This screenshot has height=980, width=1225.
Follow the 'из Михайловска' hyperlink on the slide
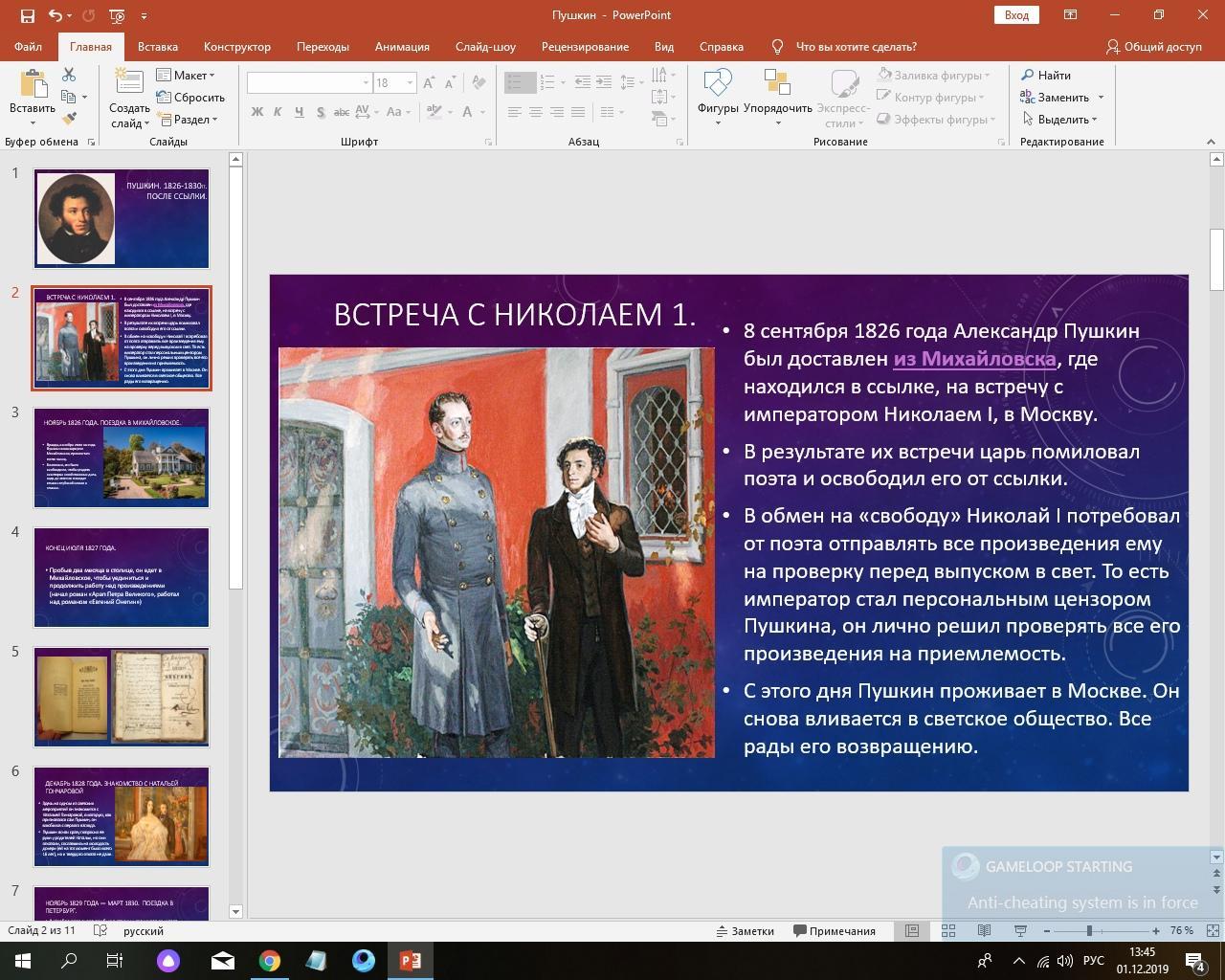974,359
